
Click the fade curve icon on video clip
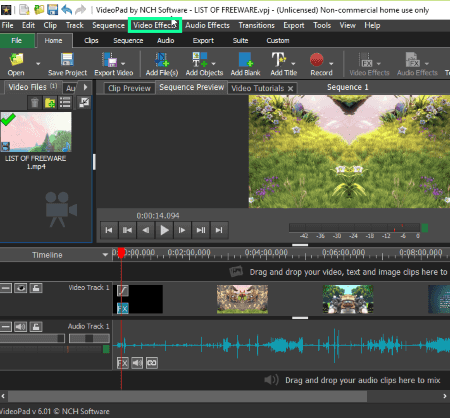tap(123, 291)
